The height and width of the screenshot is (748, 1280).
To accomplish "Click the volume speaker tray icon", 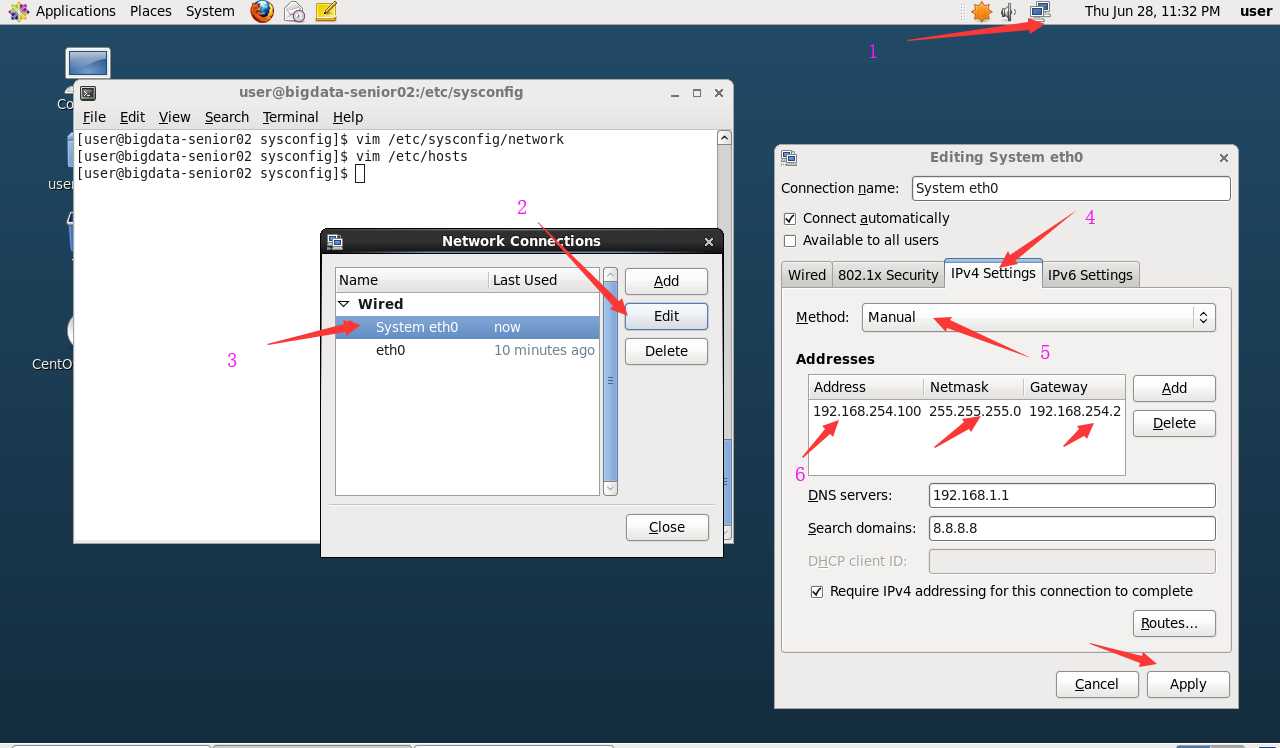I will tap(1009, 11).
